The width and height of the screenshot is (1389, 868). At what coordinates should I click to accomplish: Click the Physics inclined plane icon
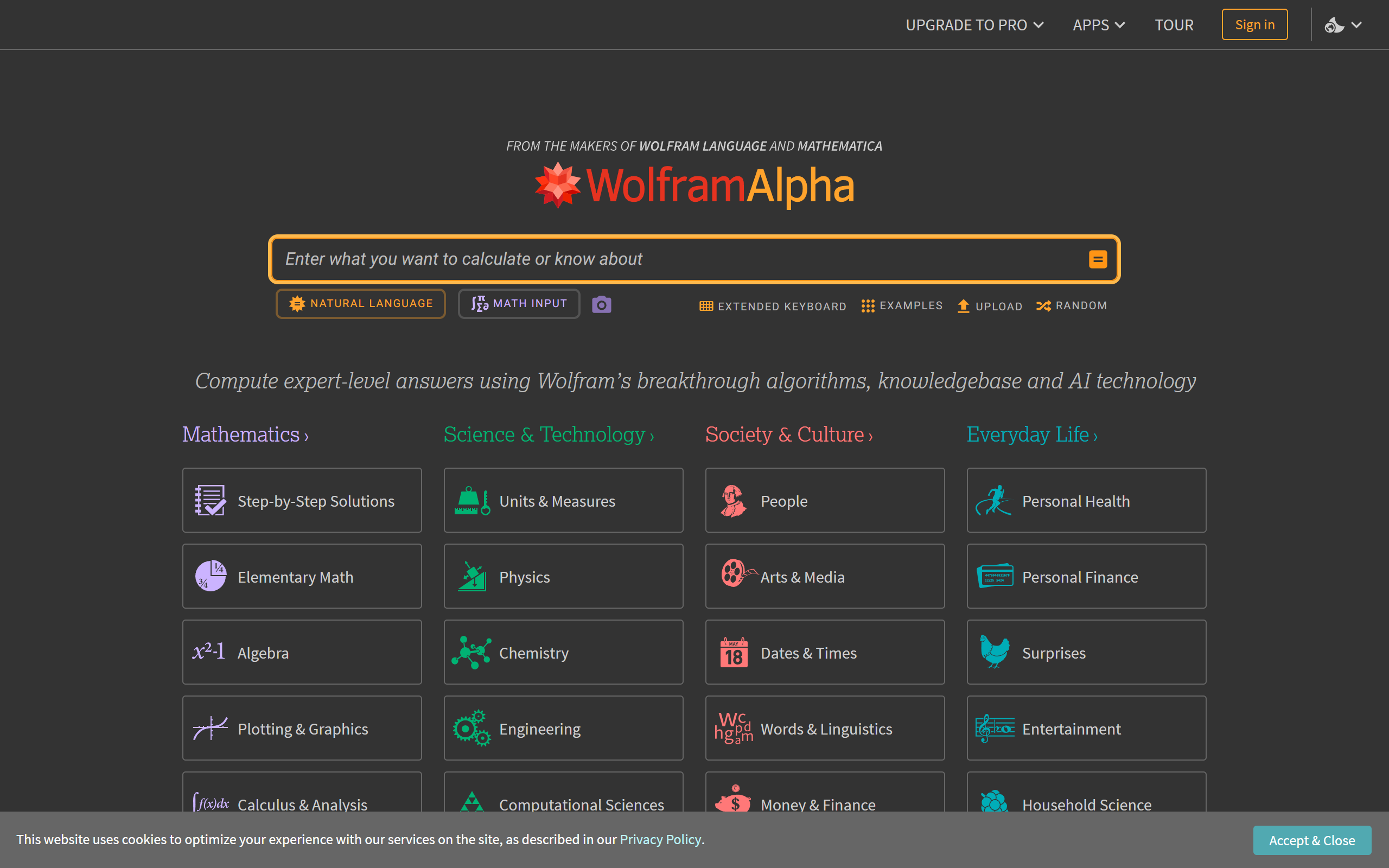pos(472,576)
